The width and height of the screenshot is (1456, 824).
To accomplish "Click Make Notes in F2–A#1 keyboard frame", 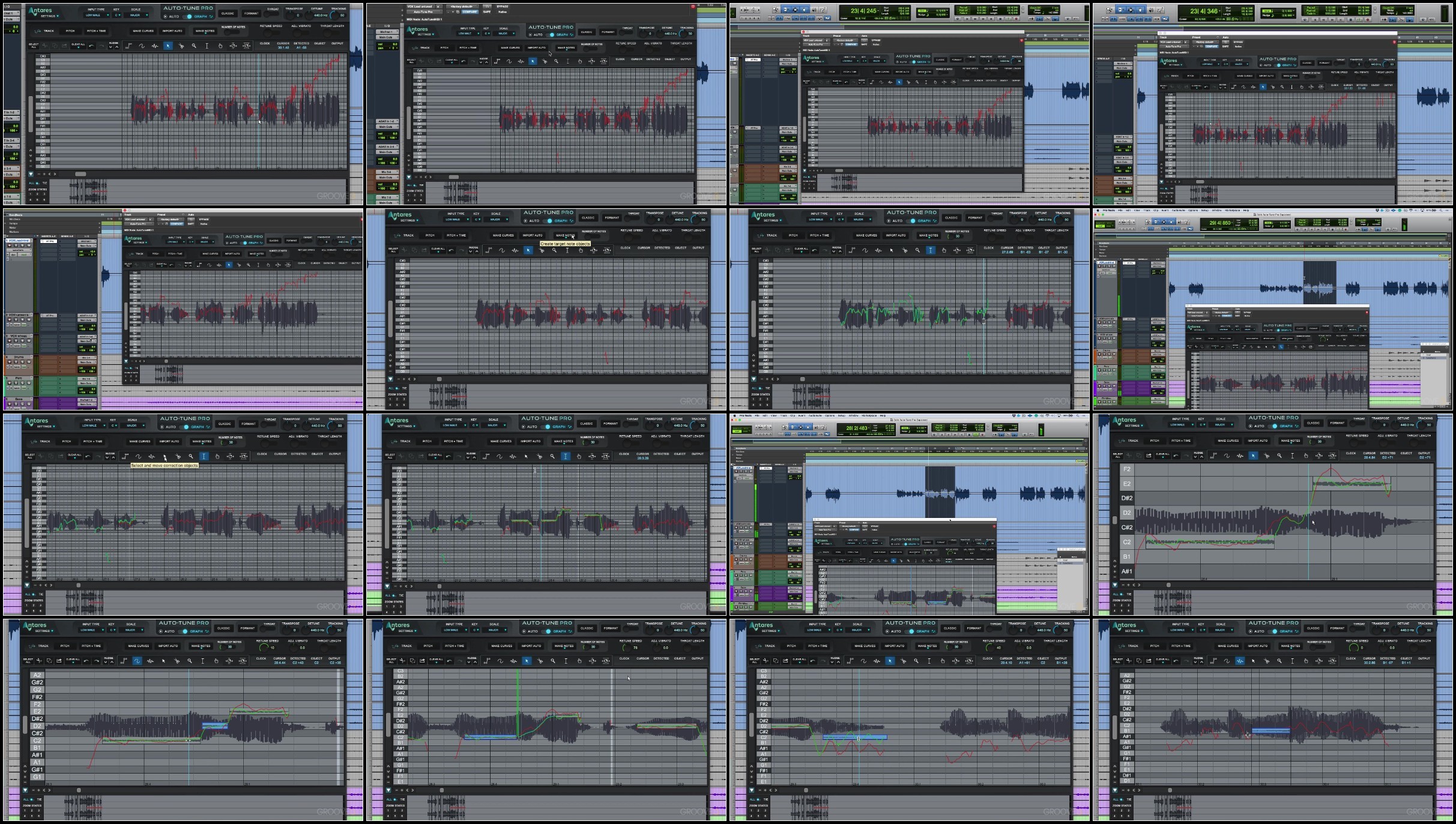I will click(1291, 441).
